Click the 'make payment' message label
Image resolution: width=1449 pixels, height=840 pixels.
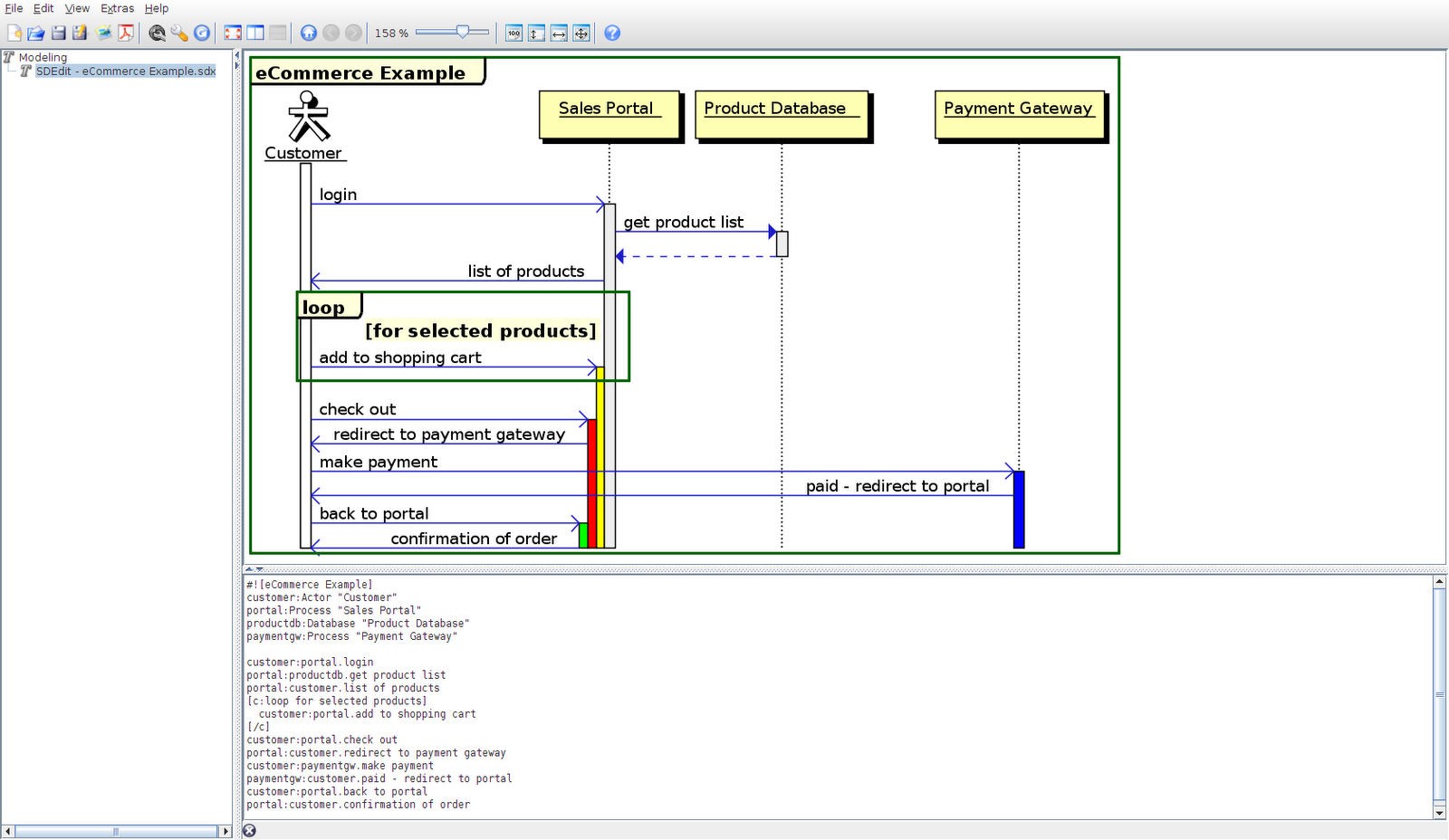(x=379, y=462)
